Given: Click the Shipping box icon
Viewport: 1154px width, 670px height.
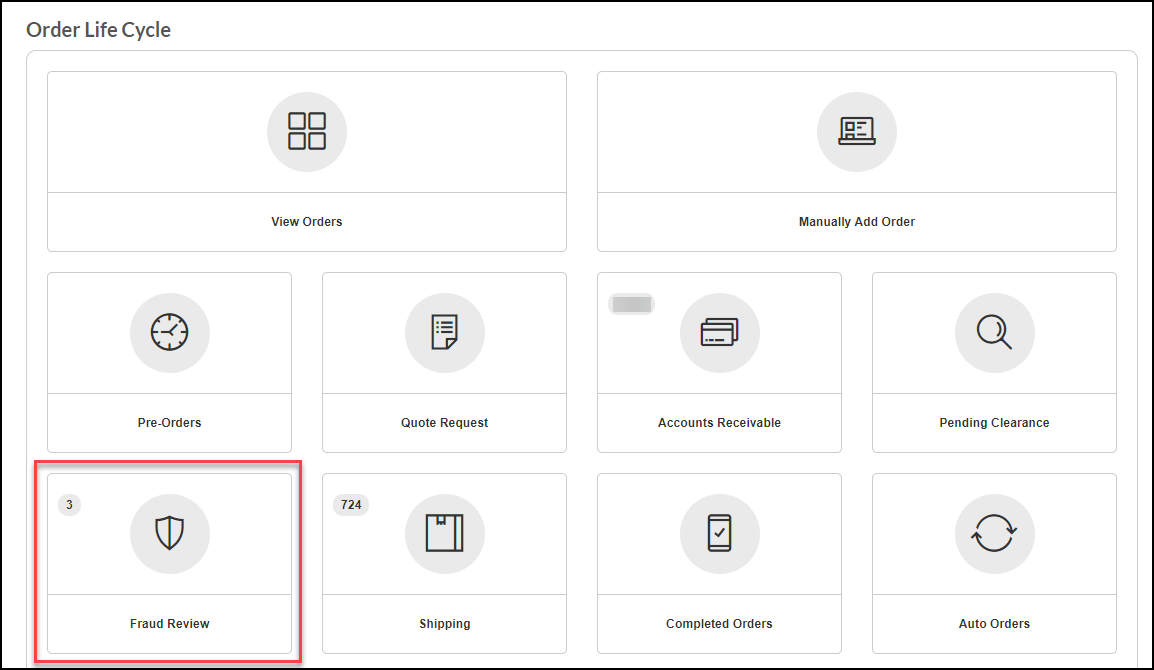Looking at the screenshot, I should pos(445,533).
